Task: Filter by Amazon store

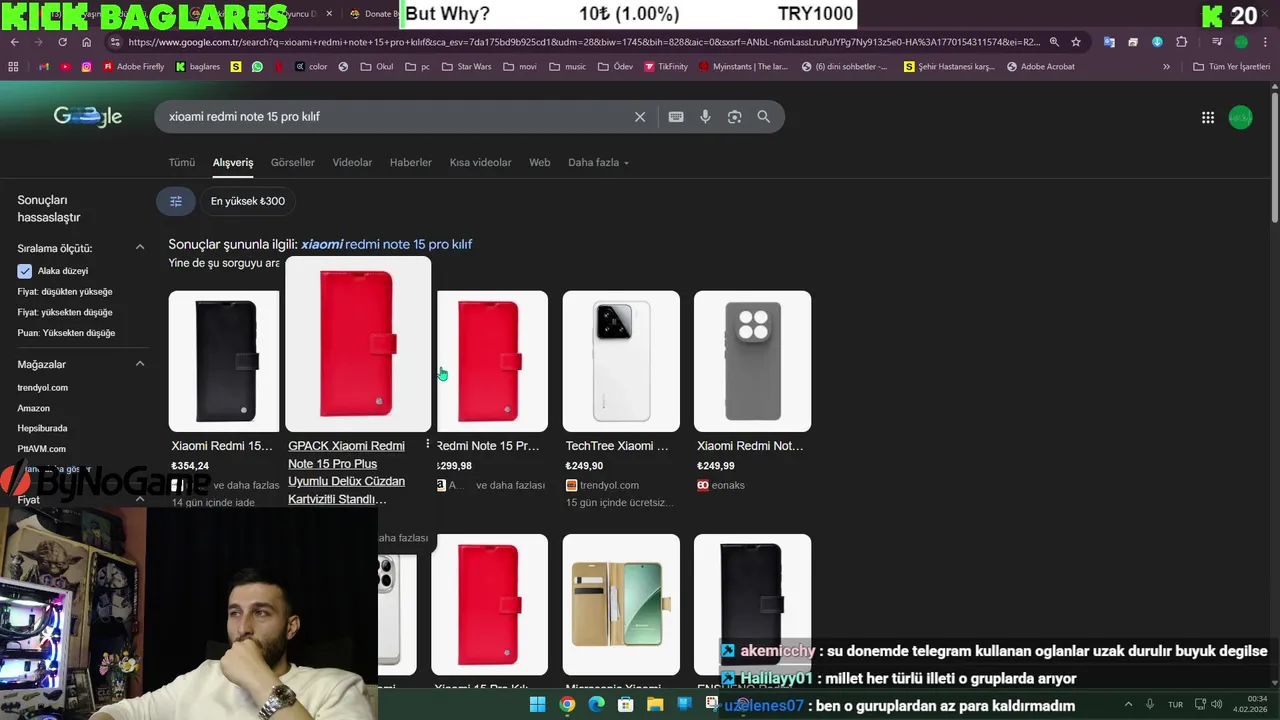Action: (33, 408)
